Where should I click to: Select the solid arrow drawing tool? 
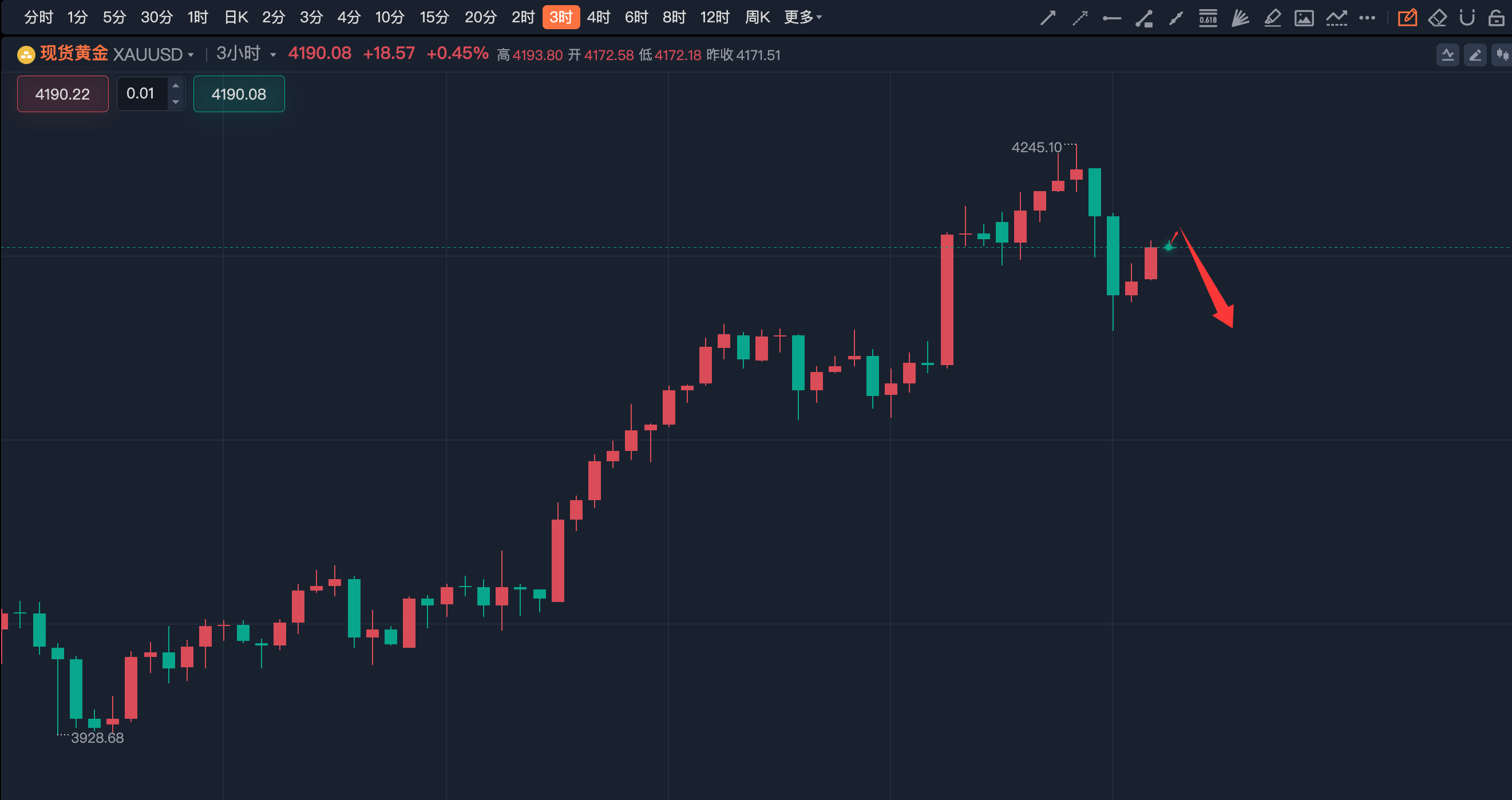click(x=1048, y=18)
